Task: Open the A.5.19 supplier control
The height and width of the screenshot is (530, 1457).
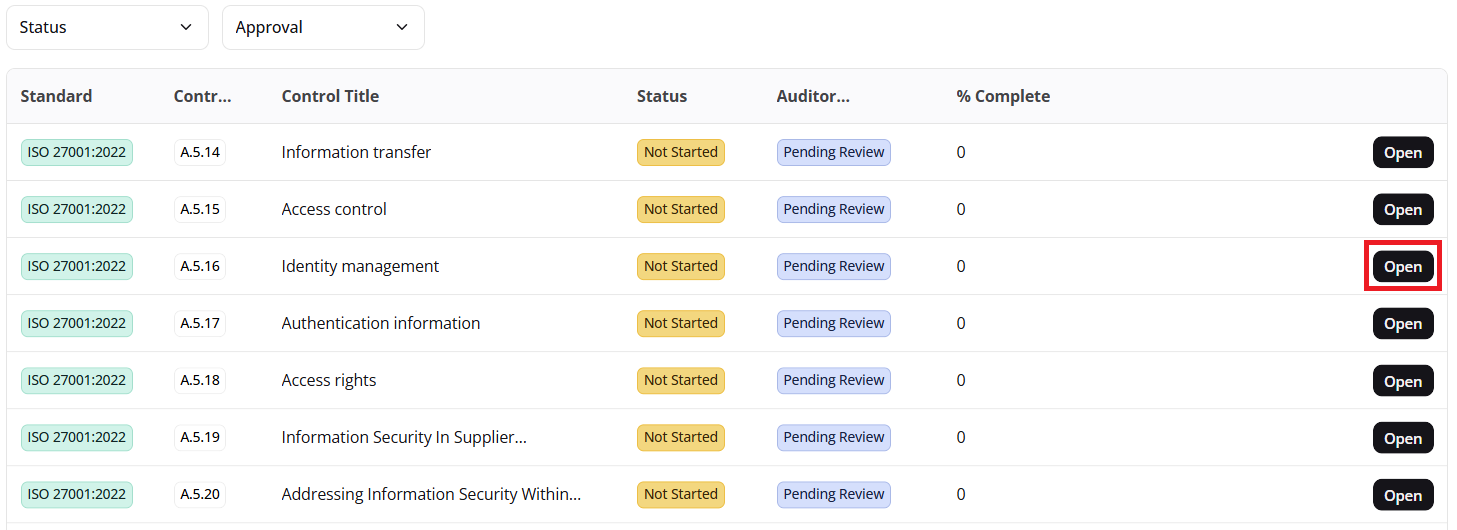Action: 1402,438
